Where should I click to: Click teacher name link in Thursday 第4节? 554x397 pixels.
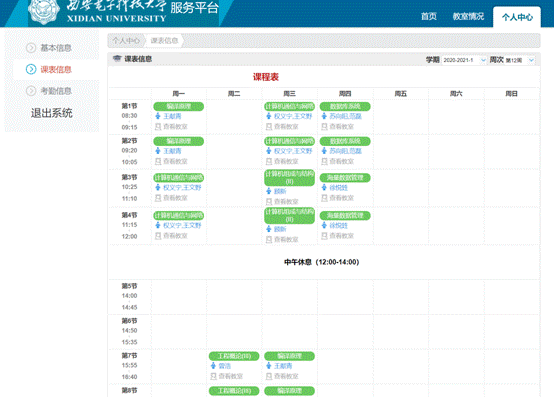point(338,225)
